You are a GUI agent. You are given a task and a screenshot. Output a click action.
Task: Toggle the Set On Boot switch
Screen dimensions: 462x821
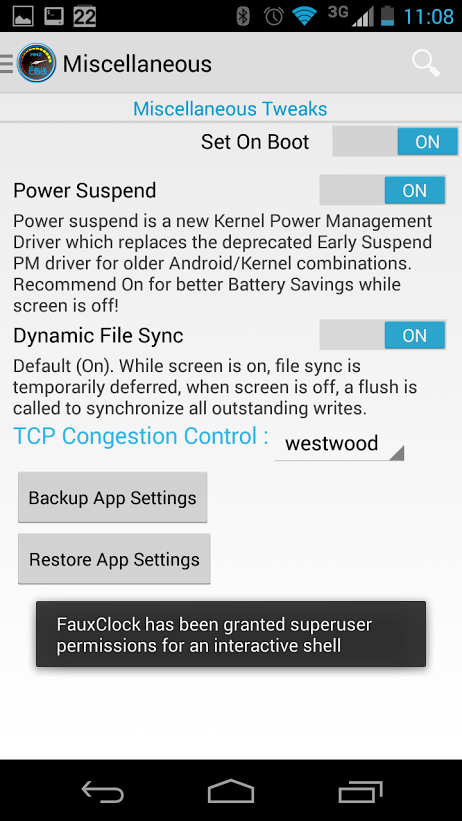[x=395, y=141]
